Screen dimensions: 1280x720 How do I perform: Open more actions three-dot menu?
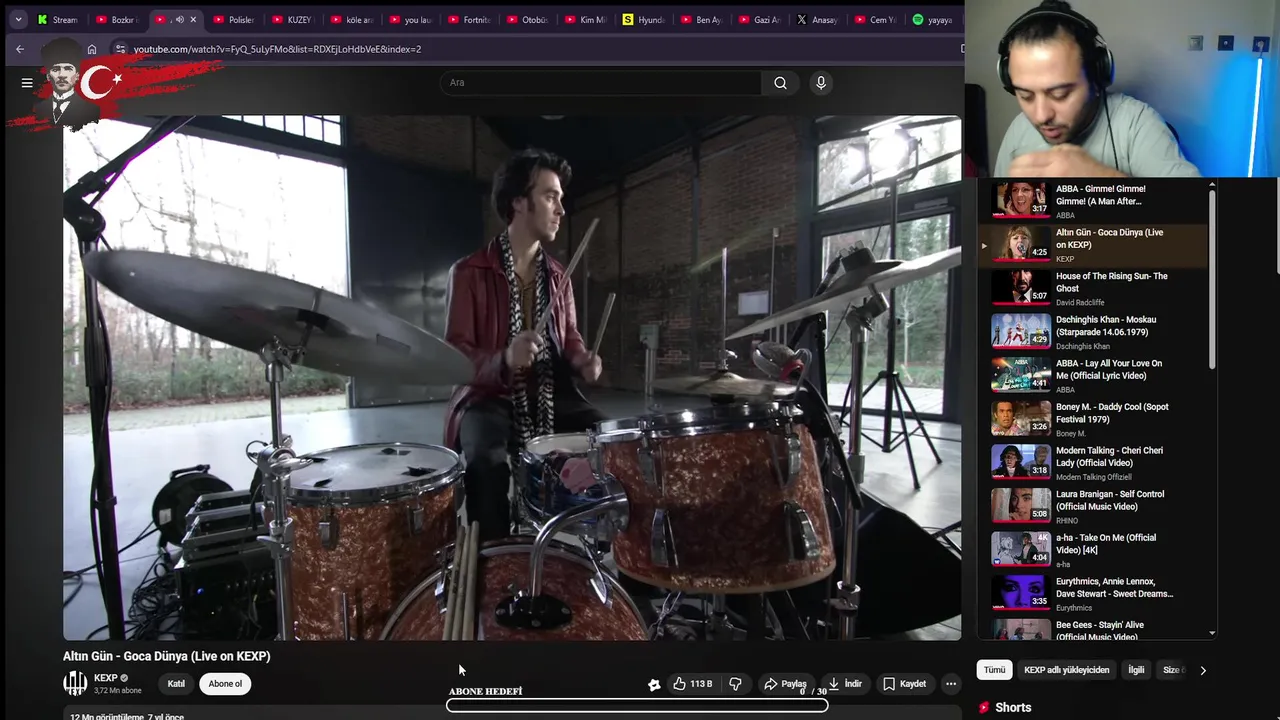pyautogui.click(x=951, y=684)
